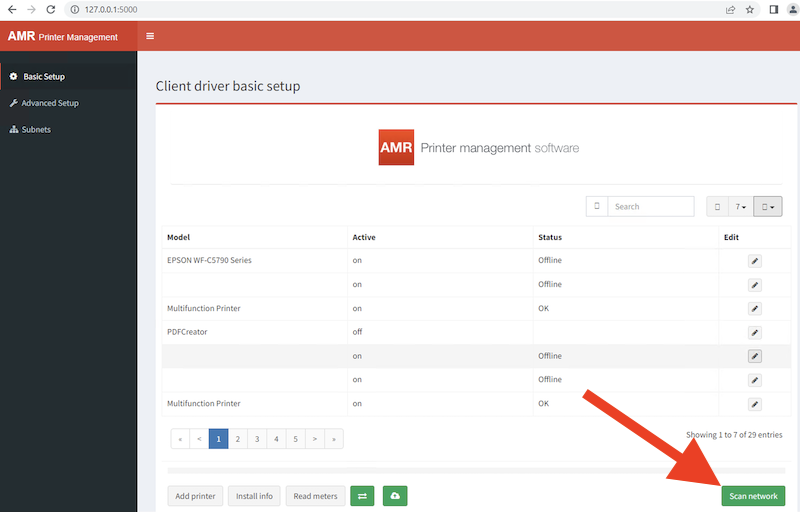Go to page 3 of the table
Viewport: 800px width, 512px height.
click(256, 438)
